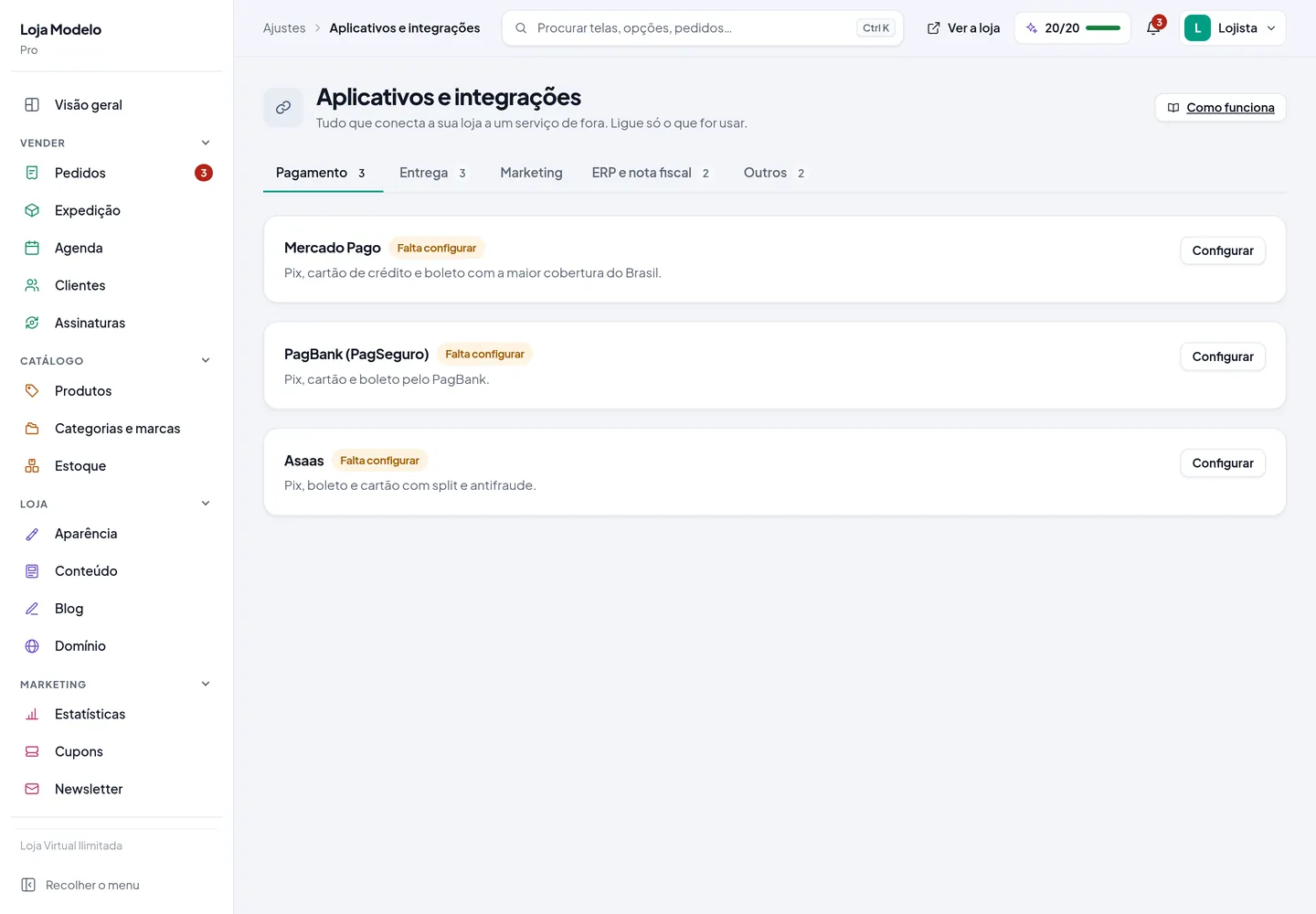1316x914 pixels.
Task: Click the PagBank (PagSeguro) card title
Action: (x=356, y=354)
